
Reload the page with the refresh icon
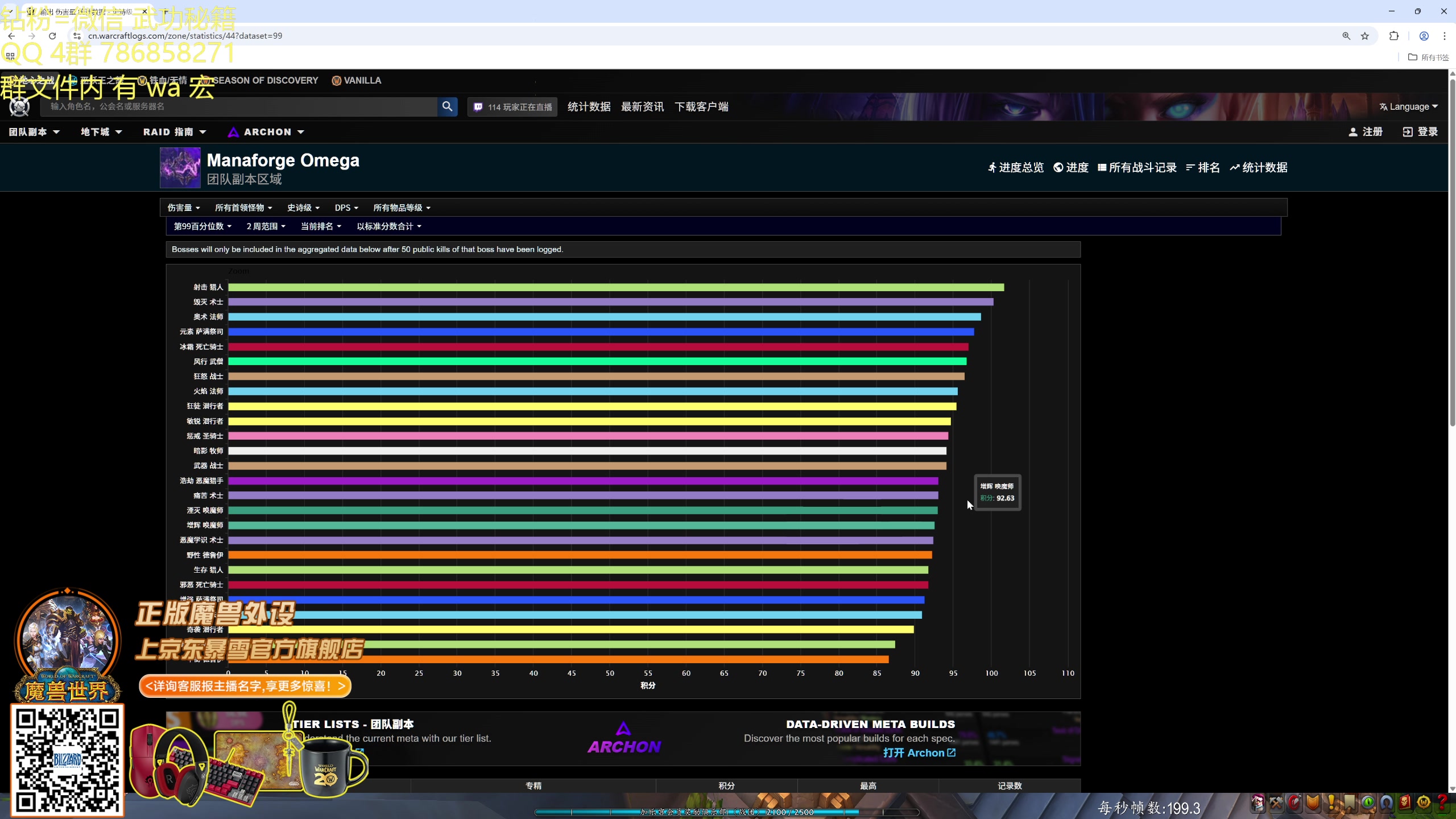(x=52, y=36)
